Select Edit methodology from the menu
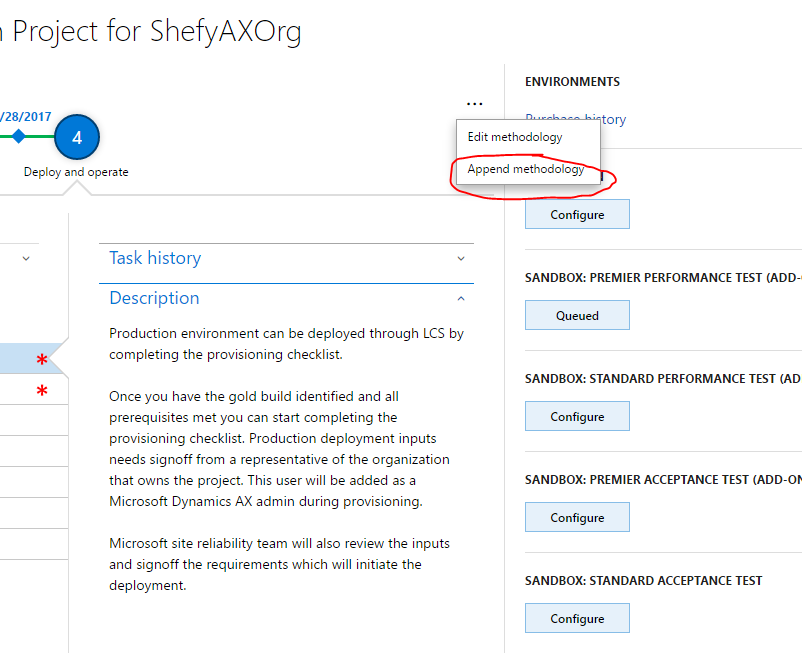The height and width of the screenshot is (653, 802). pos(515,137)
